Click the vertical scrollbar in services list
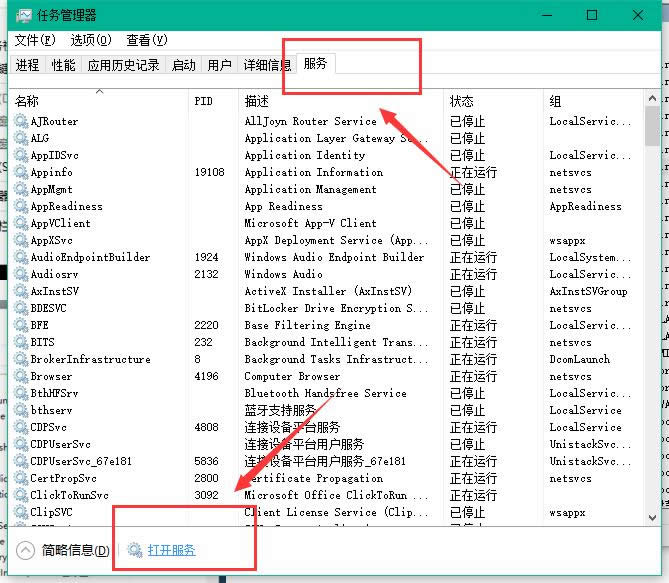 652,300
